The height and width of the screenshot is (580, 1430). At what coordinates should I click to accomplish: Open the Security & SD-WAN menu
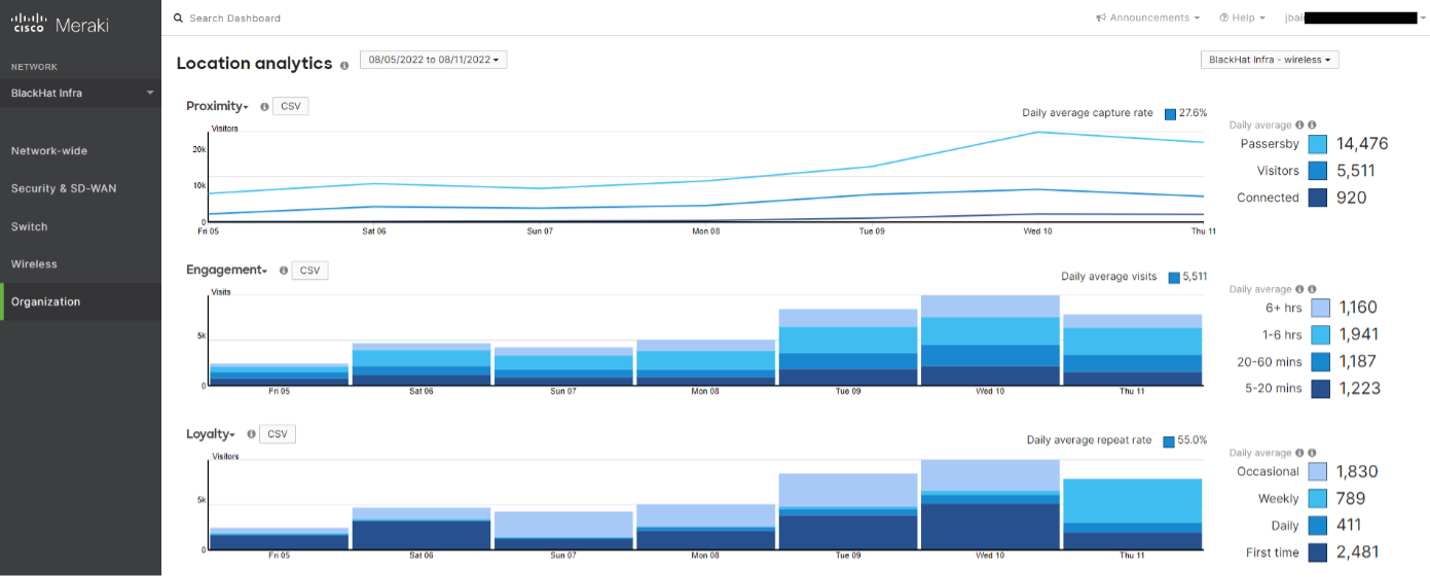coord(64,189)
